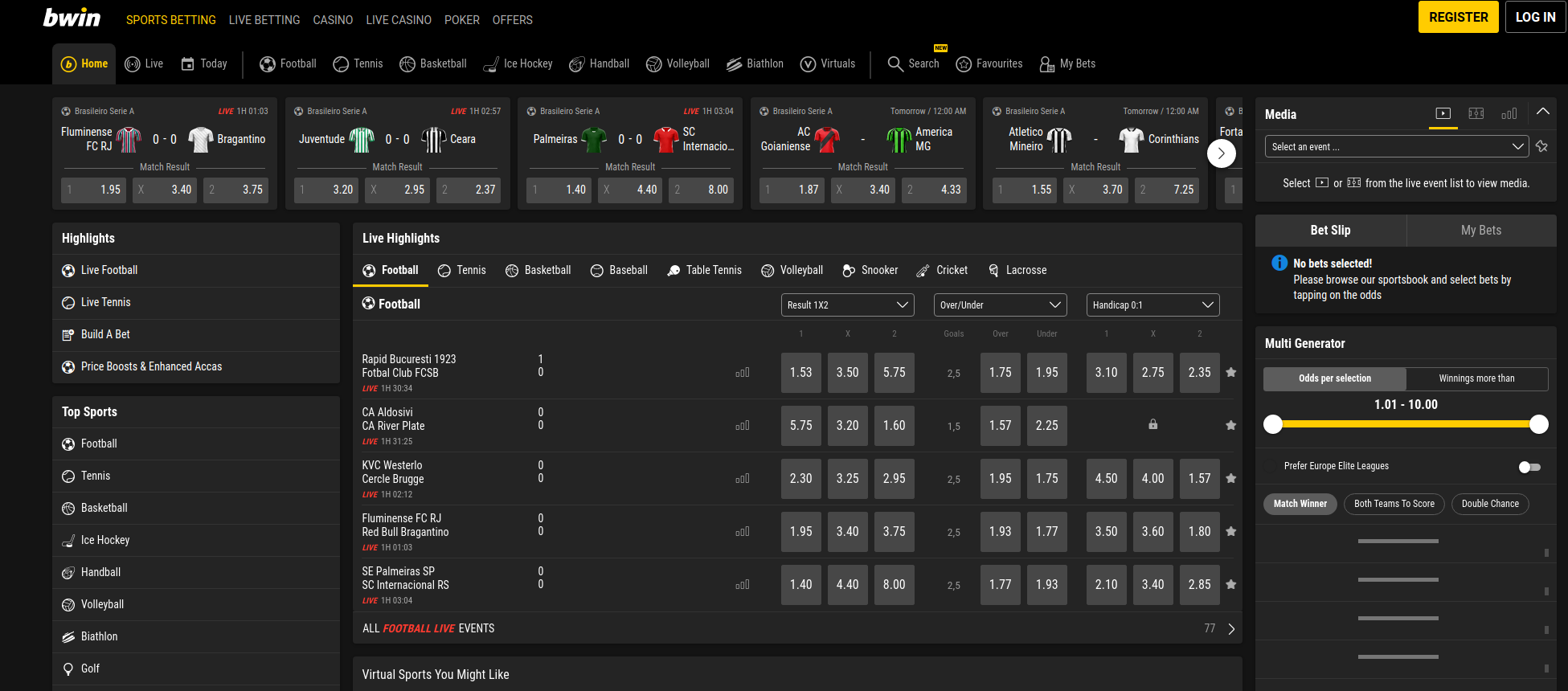Select Cricket in Live Highlights
Screen dimensions: 1568x691
(942, 270)
